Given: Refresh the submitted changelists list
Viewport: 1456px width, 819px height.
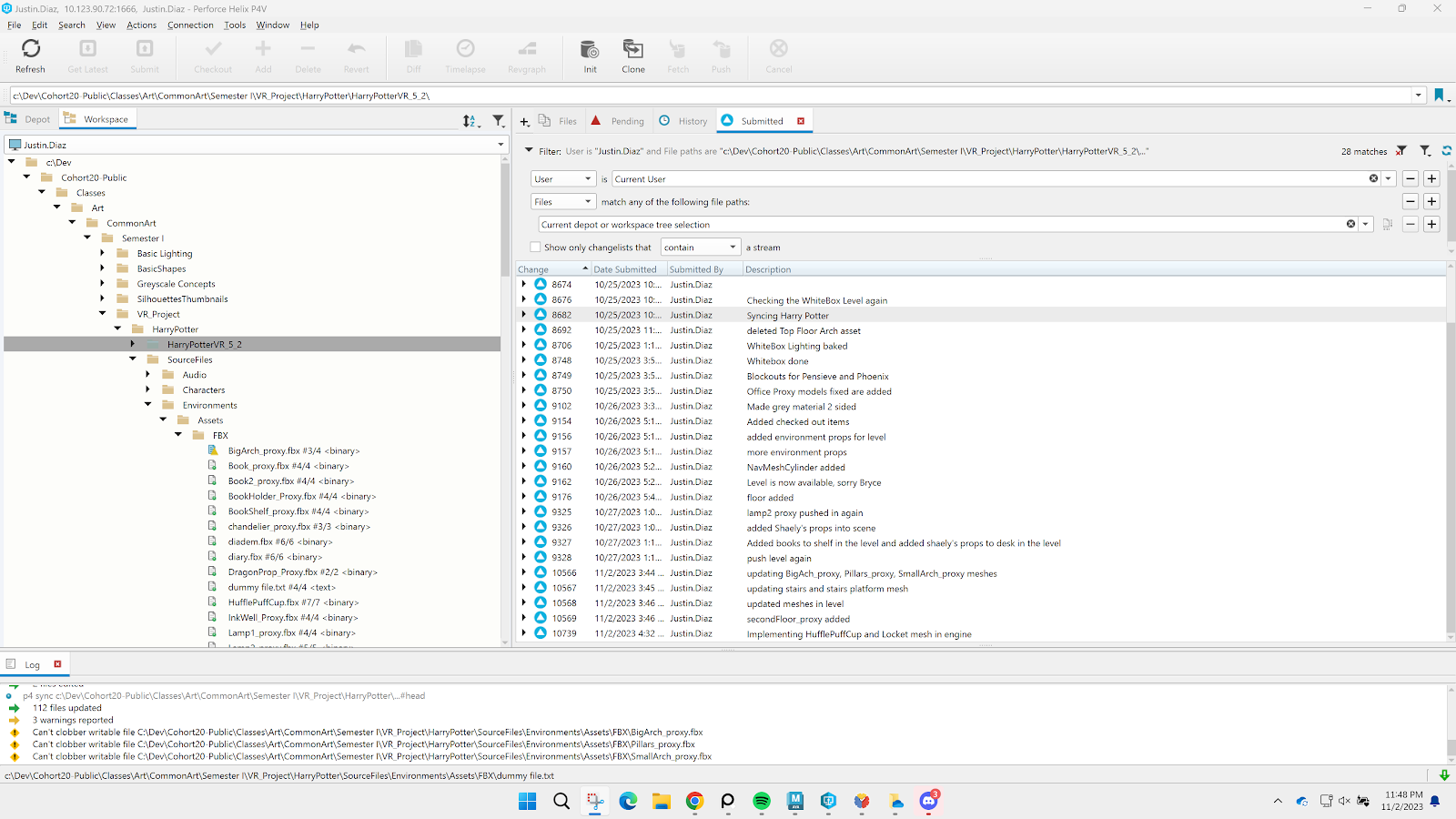Looking at the screenshot, I should 1446,151.
